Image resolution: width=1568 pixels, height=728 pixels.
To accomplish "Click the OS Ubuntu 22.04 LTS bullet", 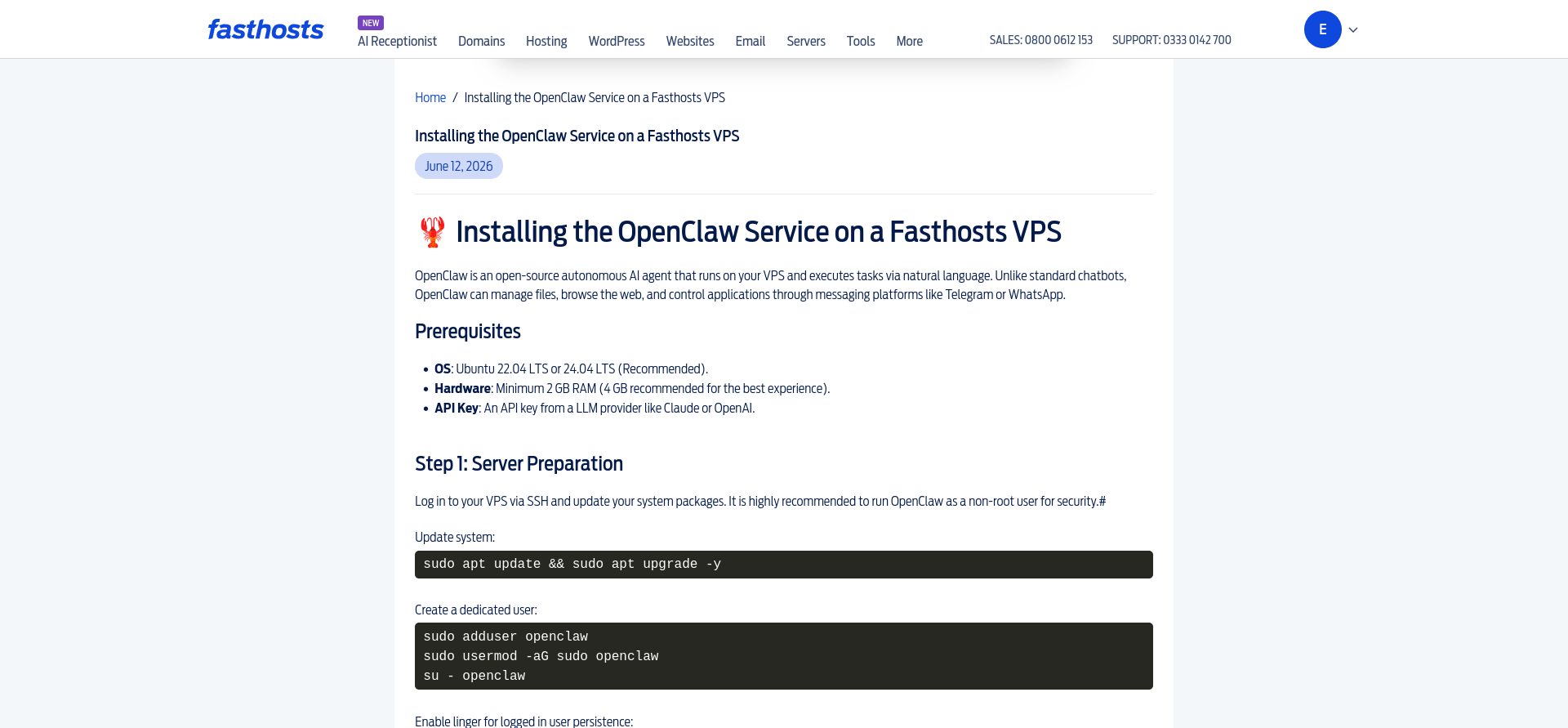I will [571, 369].
